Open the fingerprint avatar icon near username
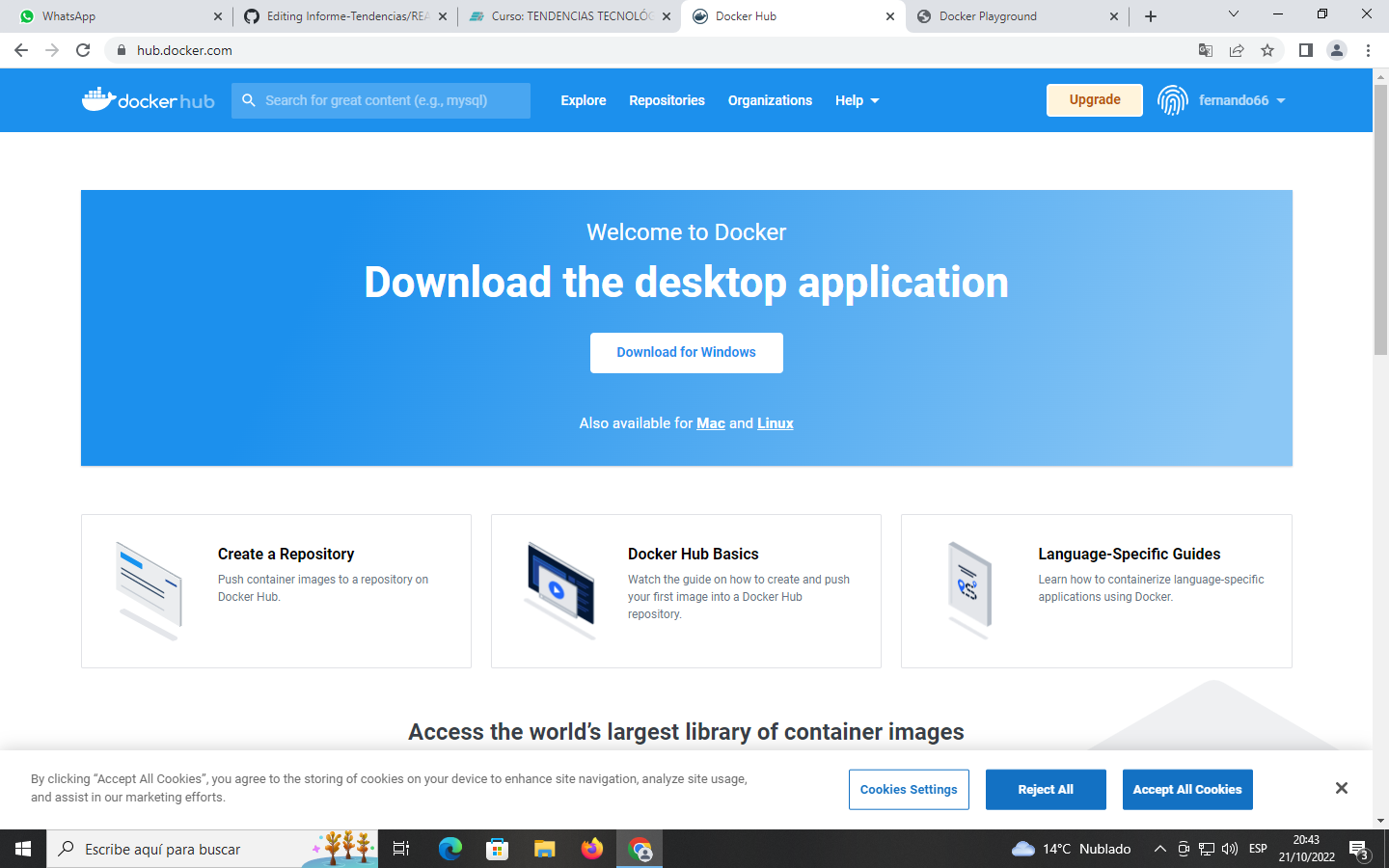This screenshot has width=1389, height=868. (1173, 99)
